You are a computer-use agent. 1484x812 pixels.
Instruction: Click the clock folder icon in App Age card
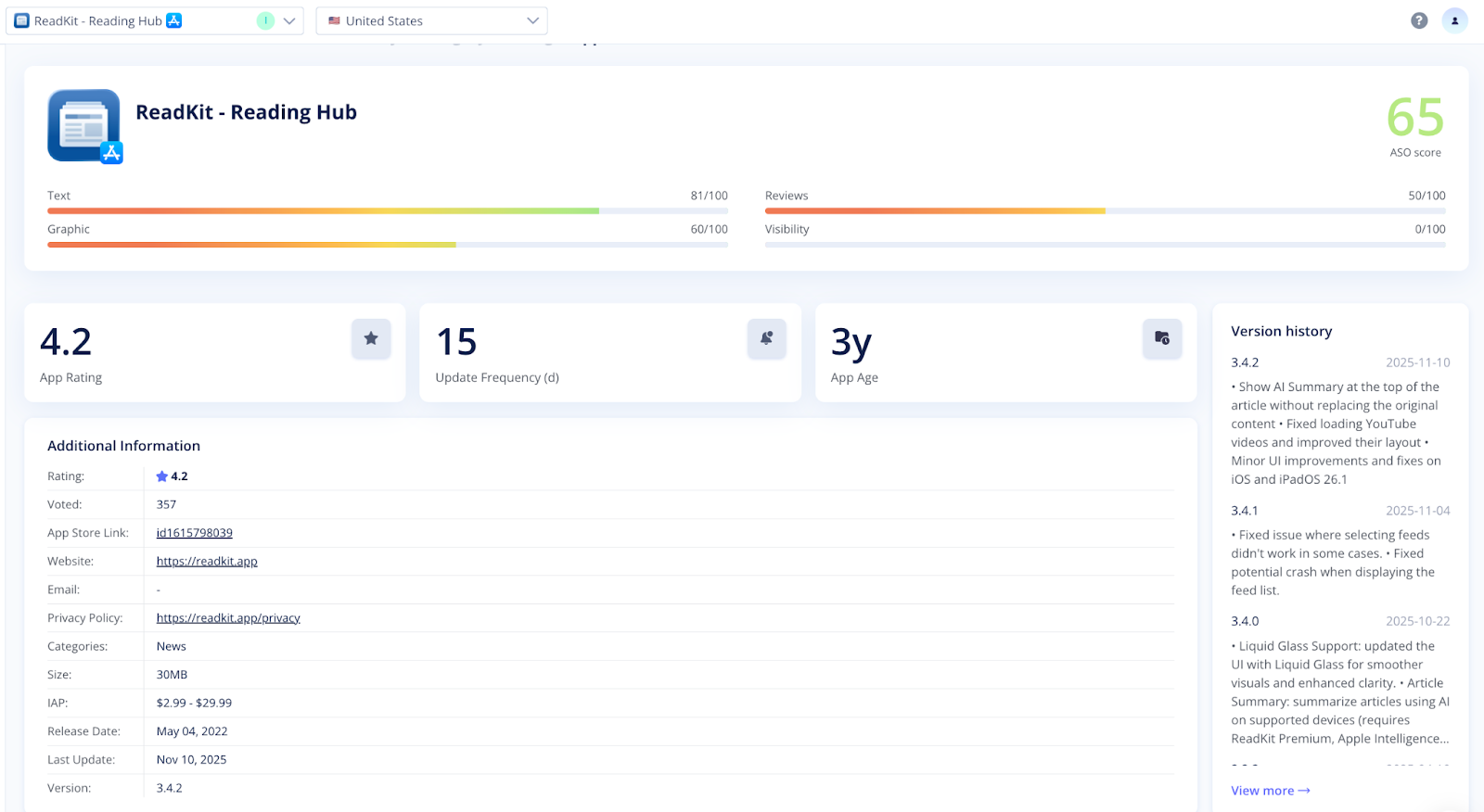pos(1162,338)
